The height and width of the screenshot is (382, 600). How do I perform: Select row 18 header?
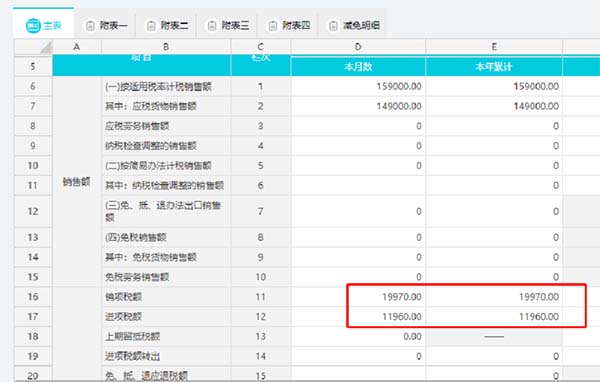pyautogui.click(x=33, y=336)
